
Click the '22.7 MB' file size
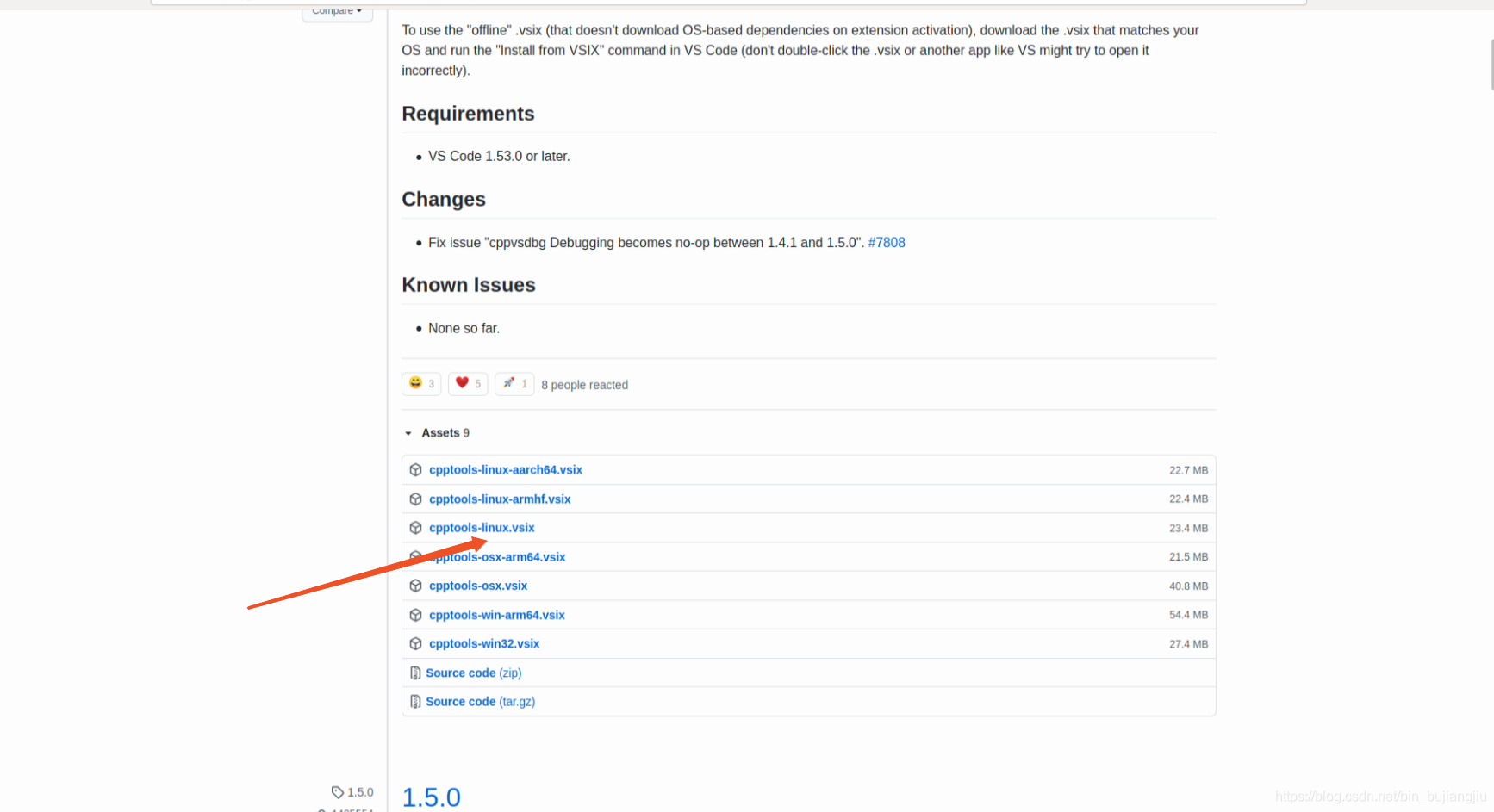click(x=1188, y=470)
